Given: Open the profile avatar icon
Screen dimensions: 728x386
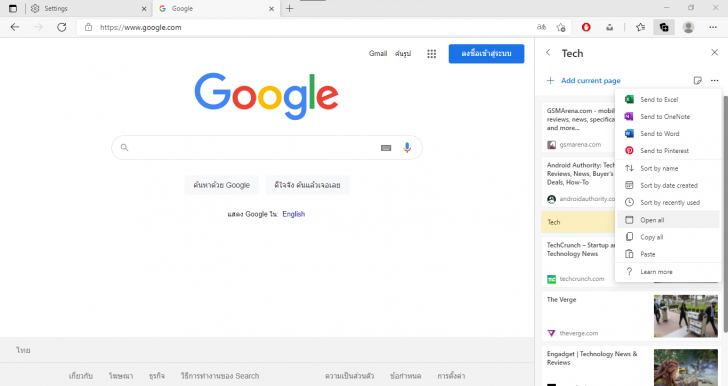Looking at the screenshot, I should click(x=689, y=27).
